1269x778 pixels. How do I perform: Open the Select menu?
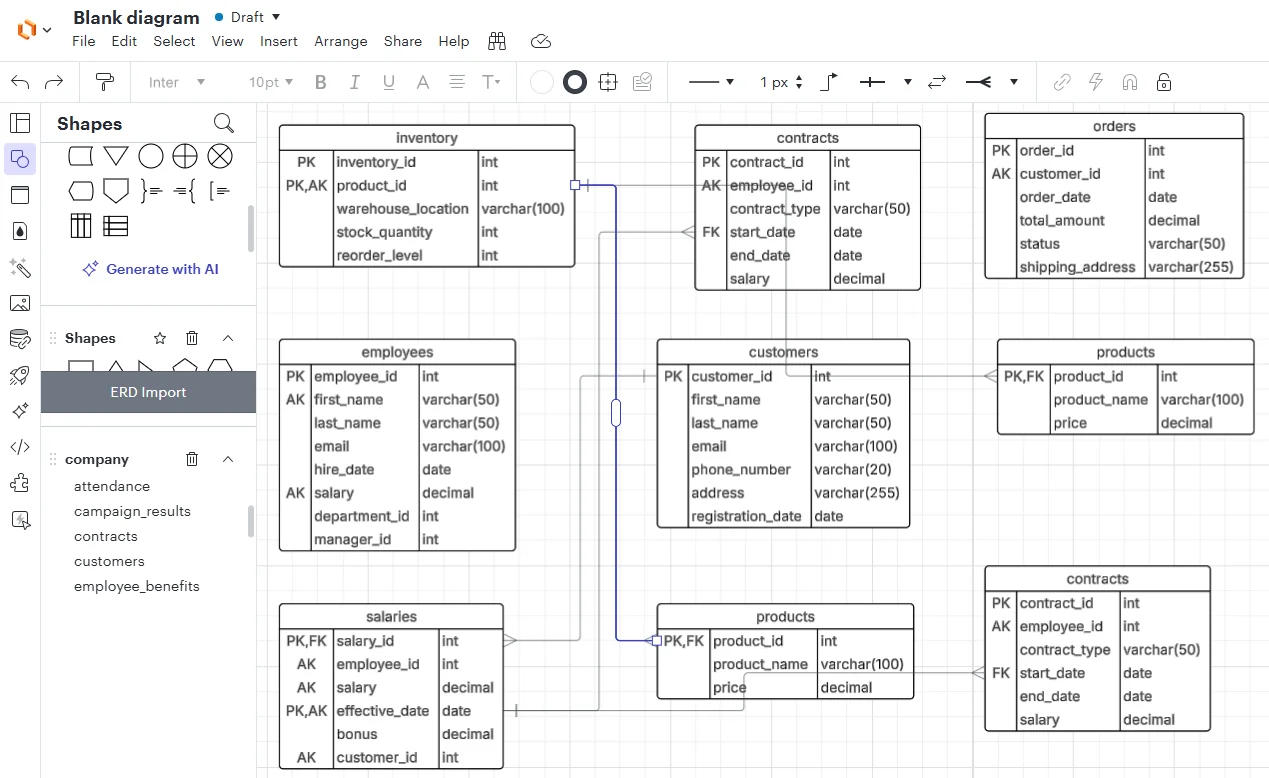(x=174, y=41)
